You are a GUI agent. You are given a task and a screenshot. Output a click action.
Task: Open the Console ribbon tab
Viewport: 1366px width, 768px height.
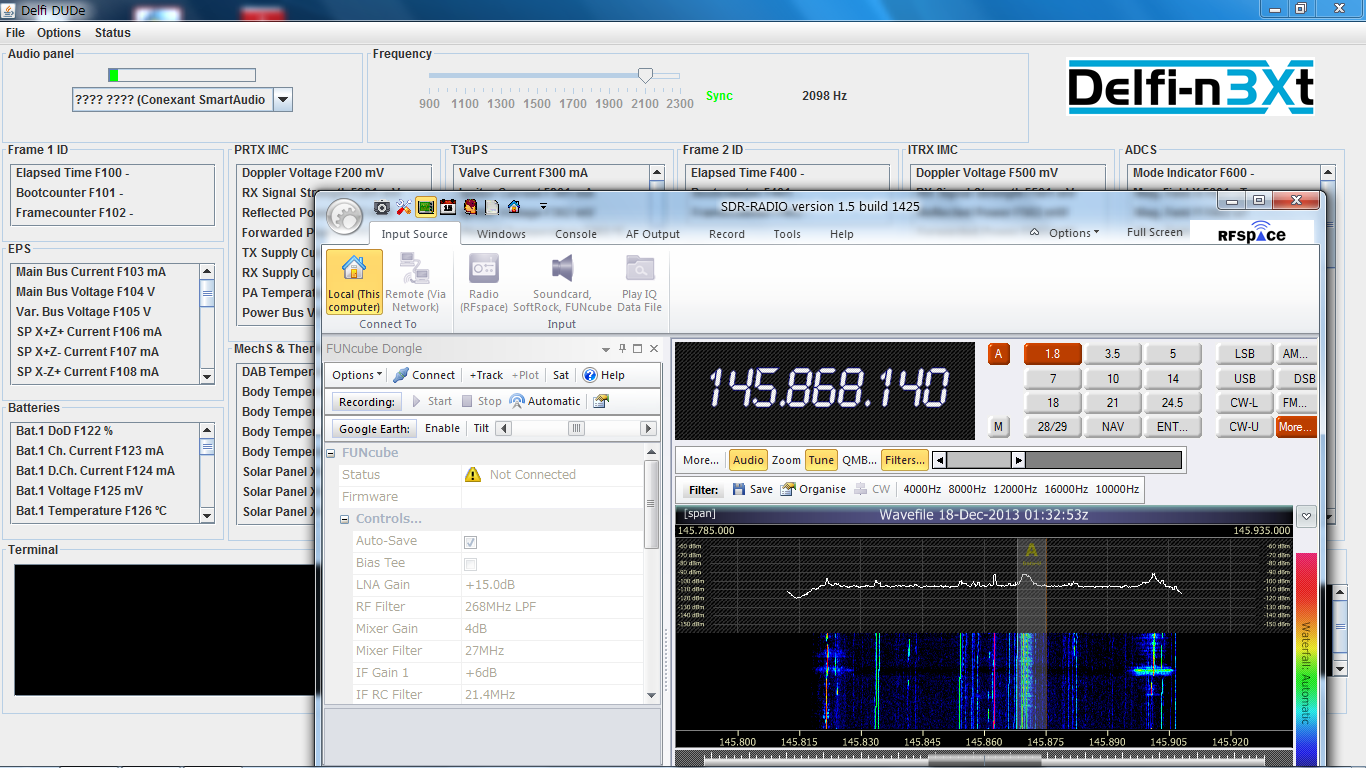pyautogui.click(x=576, y=234)
